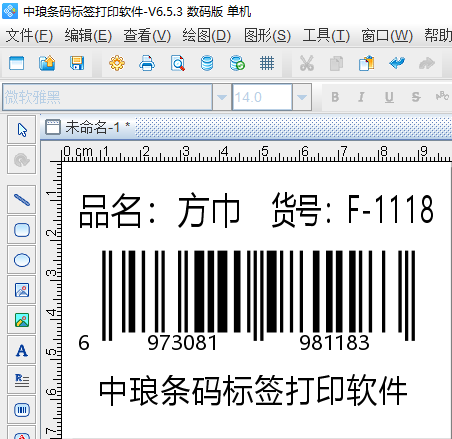Click the New Label document icon
Screen dimensions: 452x439
coord(16,63)
